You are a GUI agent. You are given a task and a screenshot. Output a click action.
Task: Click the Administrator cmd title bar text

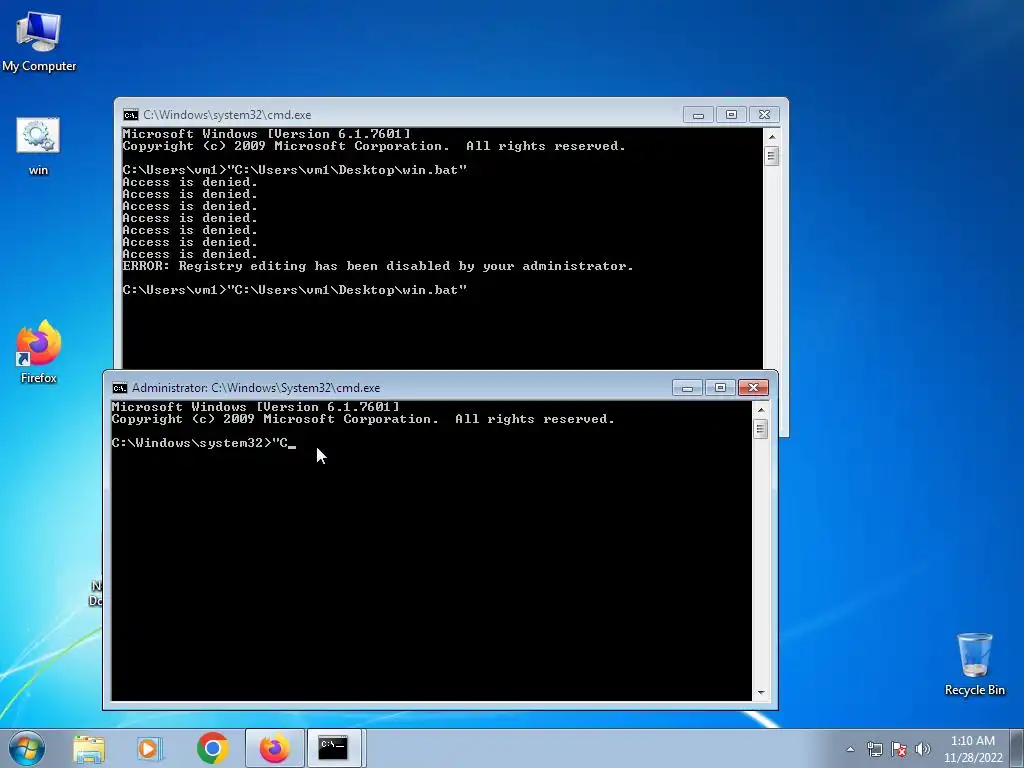point(256,388)
